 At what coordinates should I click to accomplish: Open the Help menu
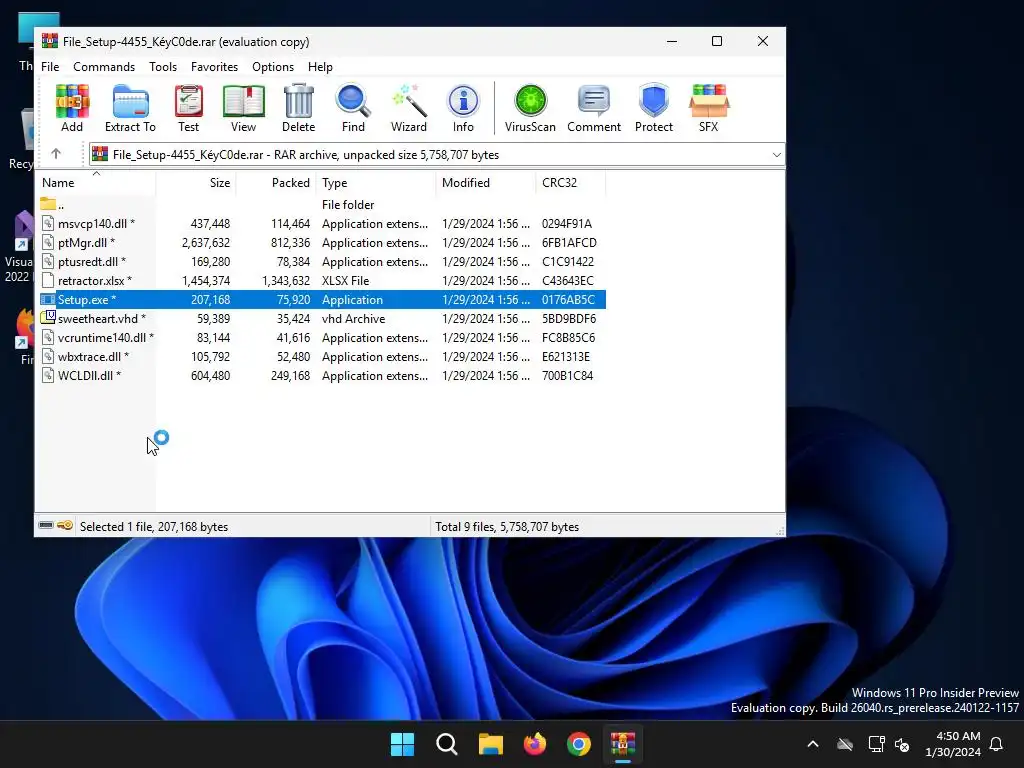pos(320,67)
